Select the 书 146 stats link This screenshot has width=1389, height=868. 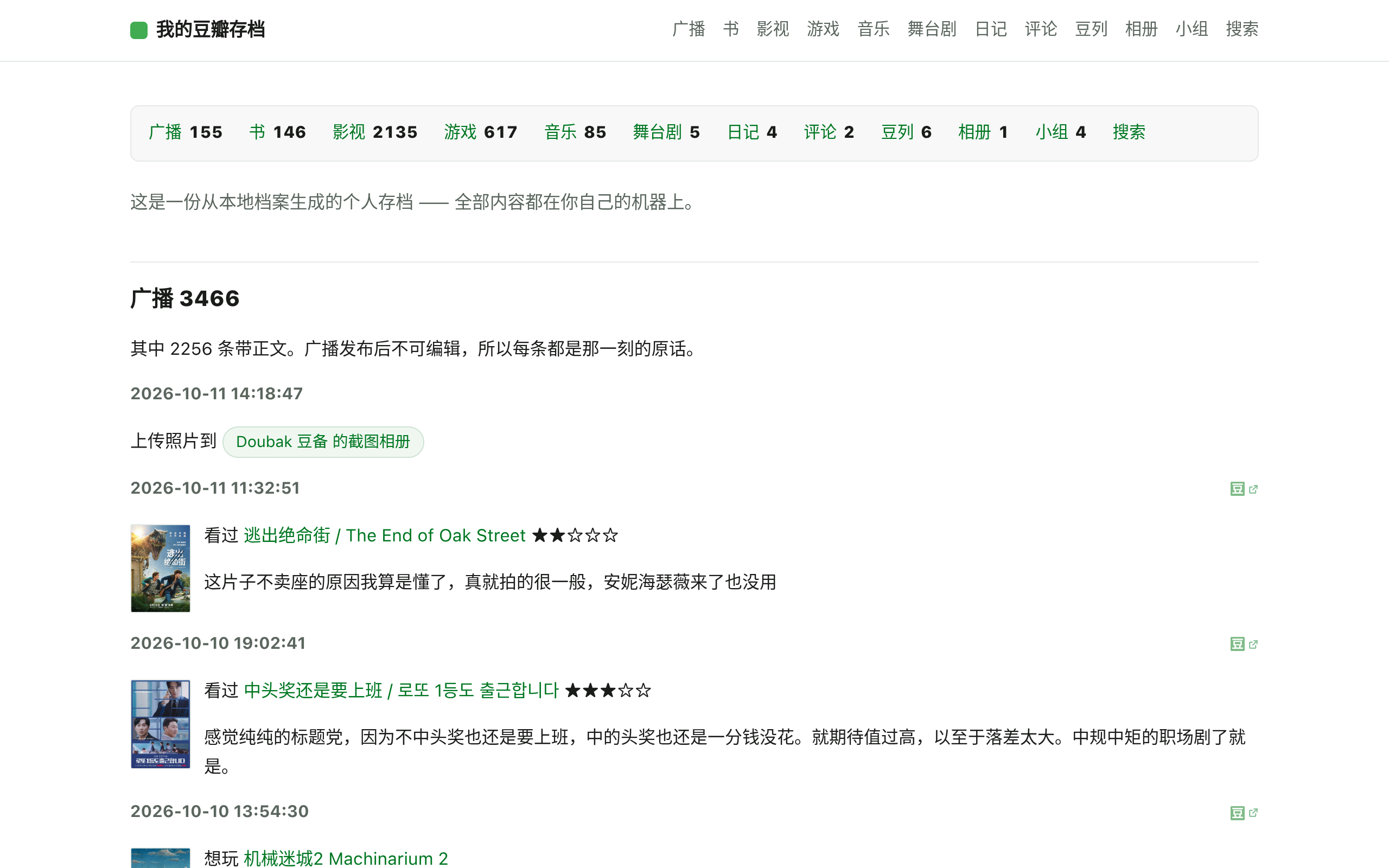(x=278, y=132)
